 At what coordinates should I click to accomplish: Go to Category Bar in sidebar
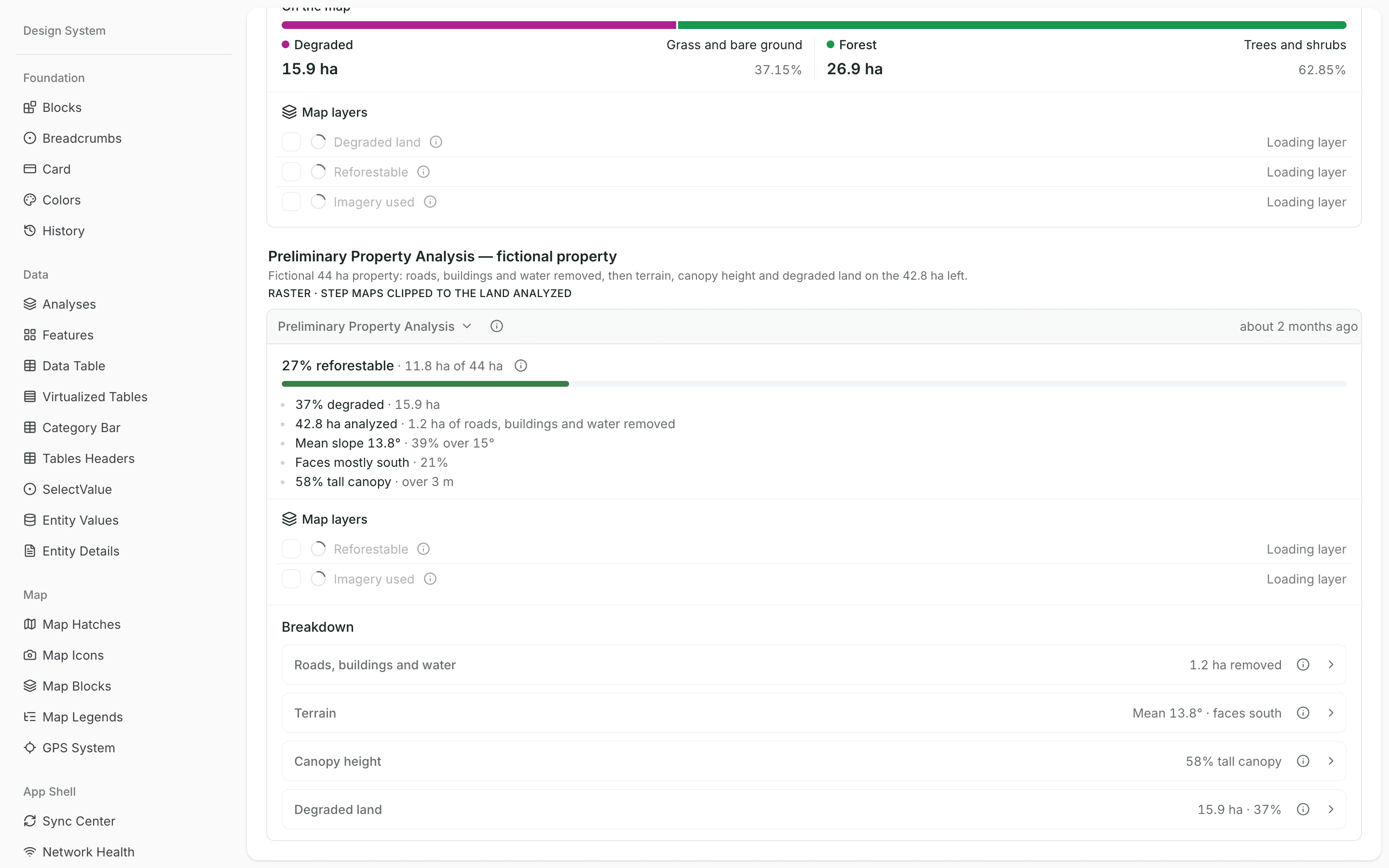tap(81, 428)
